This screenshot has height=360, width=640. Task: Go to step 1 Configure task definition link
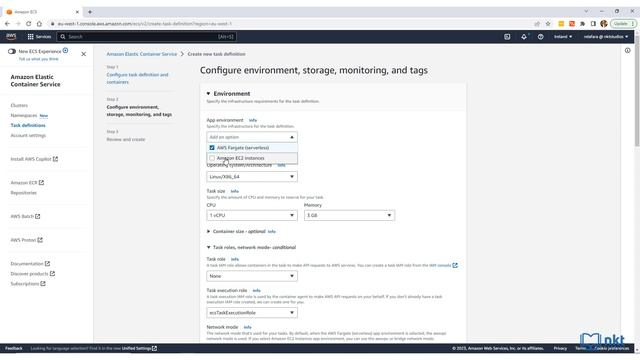pos(137,78)
